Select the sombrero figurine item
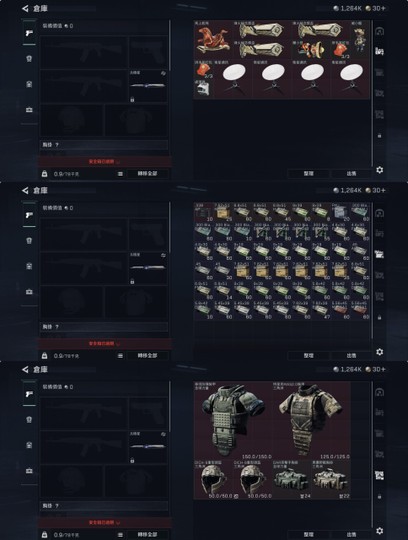The width and height of the screenshot is (408, 540). (x=311, y=50)
